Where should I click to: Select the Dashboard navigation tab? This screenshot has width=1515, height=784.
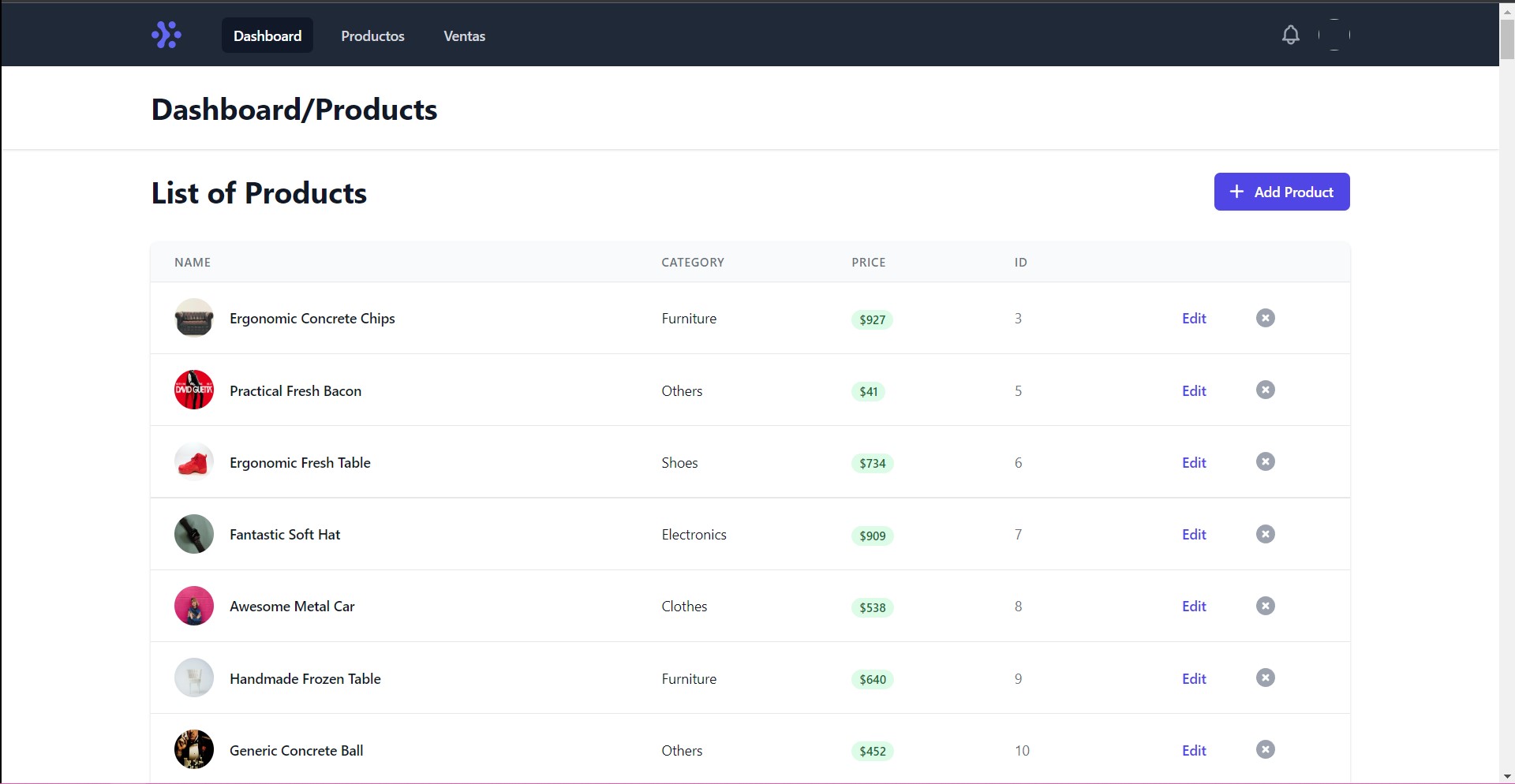click(x=267, y=35)
